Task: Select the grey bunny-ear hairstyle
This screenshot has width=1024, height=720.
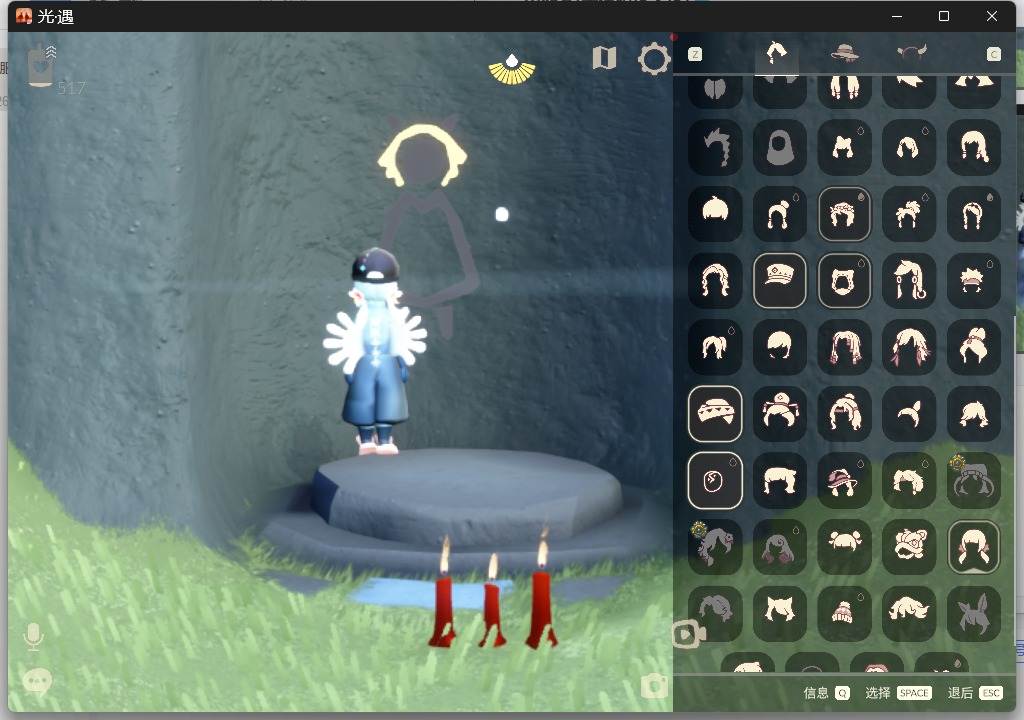Action: (974, 614)
